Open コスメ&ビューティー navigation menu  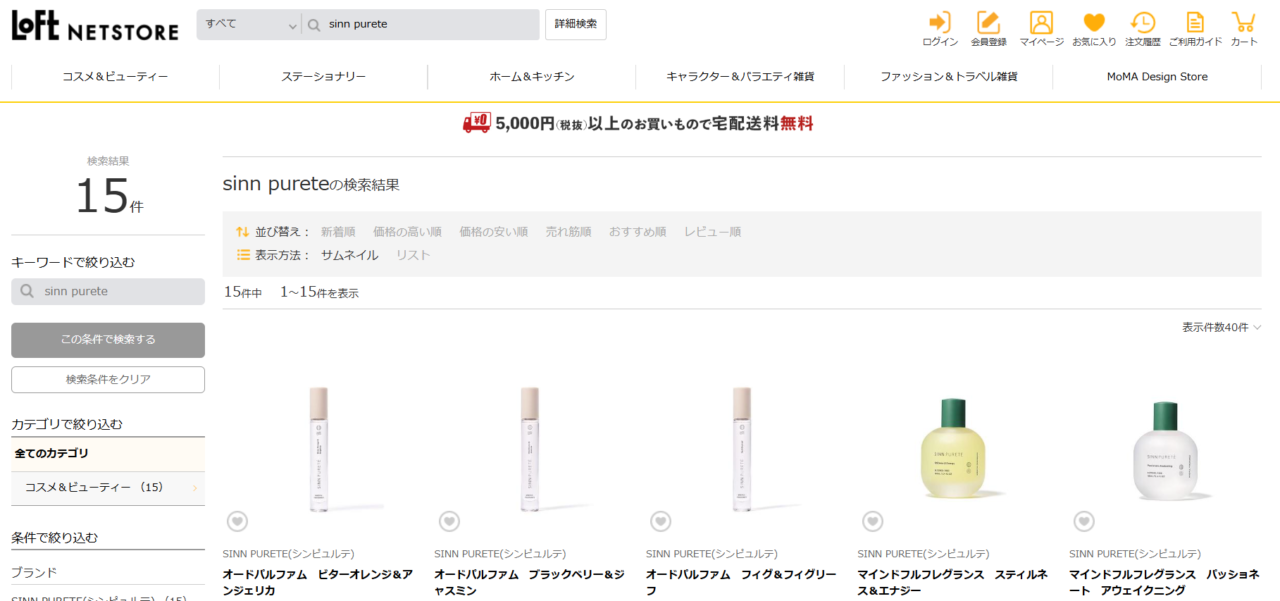pos(115,77)
